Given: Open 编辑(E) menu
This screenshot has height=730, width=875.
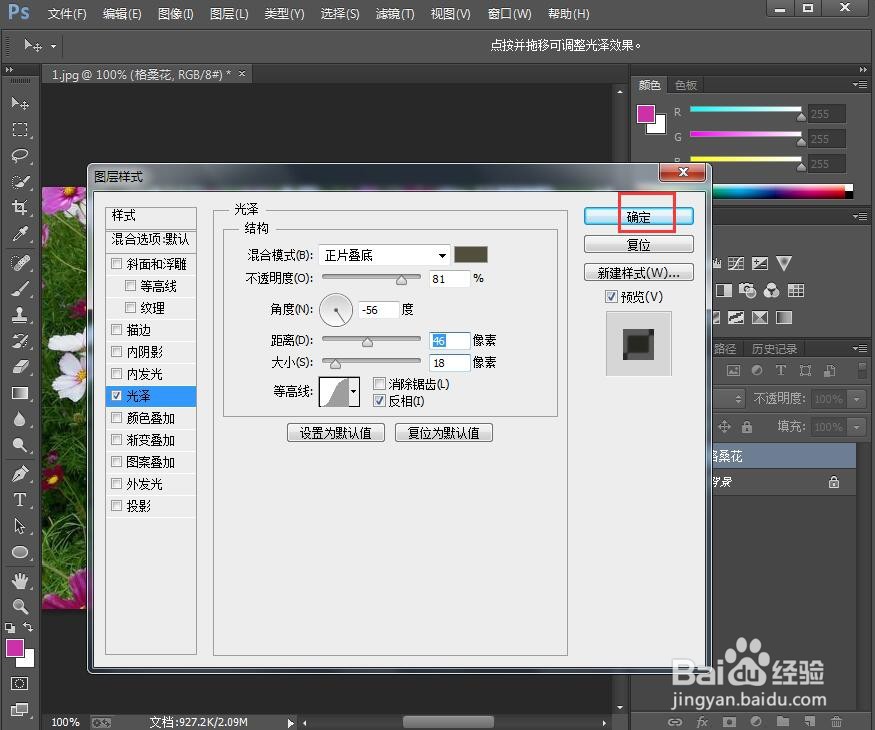Looking at the screenshot, I should [122, 13].
